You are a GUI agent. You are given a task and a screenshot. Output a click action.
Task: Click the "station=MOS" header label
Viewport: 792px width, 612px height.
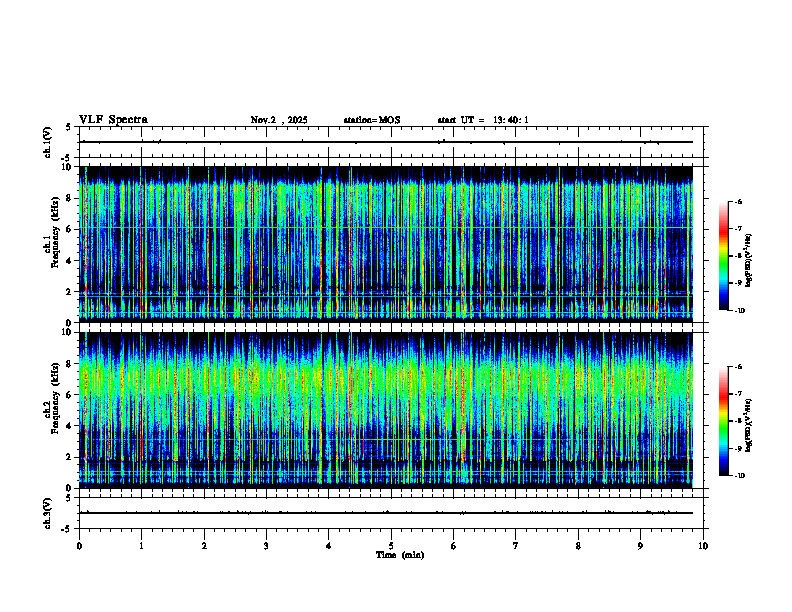[x=372, y=120]
